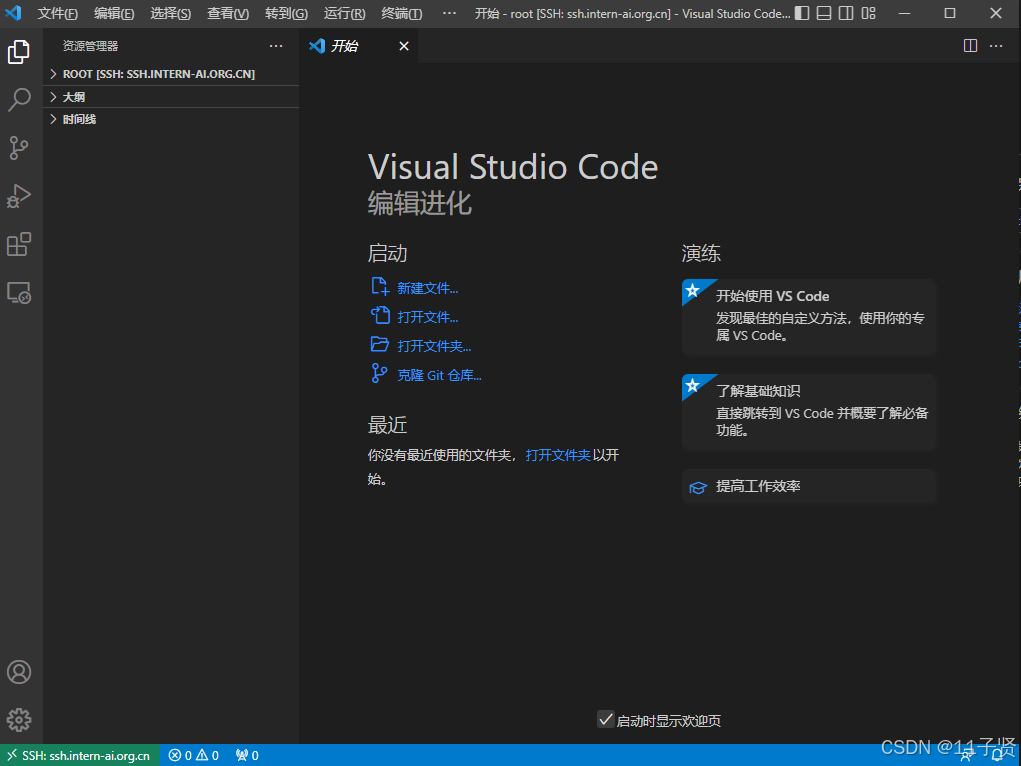Image resolution: width=1021 pixels, height=766 pixels.
Task: Open the 编辑(E) menu
Action: coord(114,13)
